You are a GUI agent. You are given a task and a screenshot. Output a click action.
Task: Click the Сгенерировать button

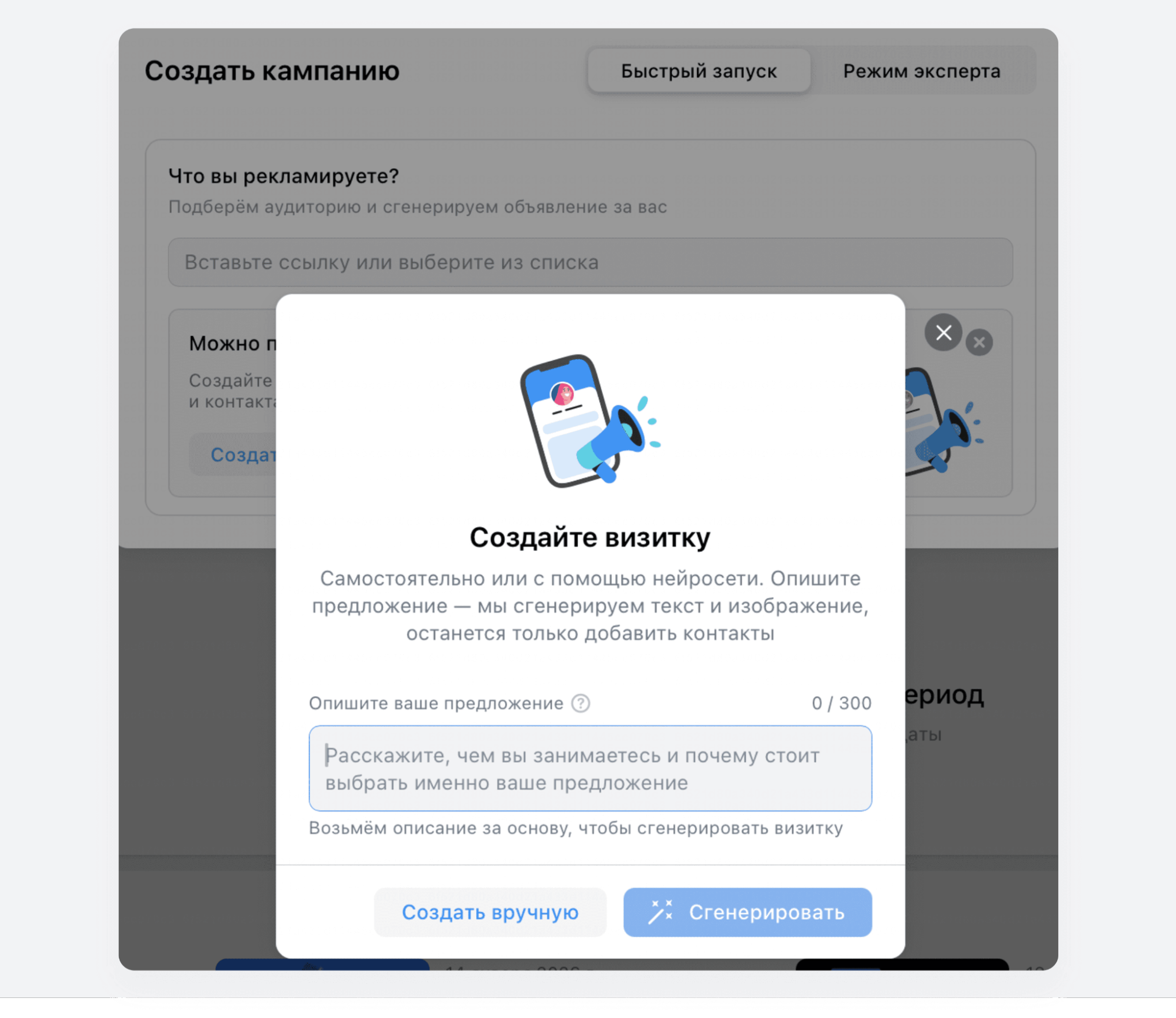pos(747,912)
